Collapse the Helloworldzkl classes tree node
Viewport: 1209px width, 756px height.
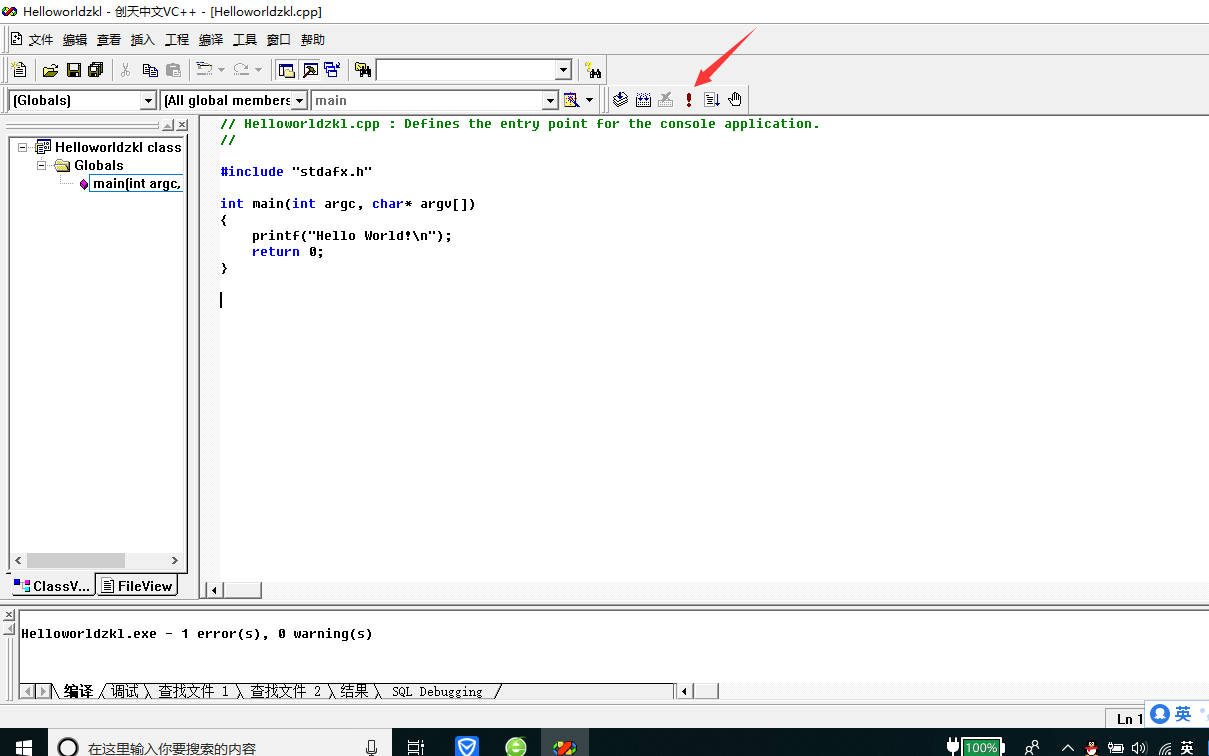[x=23, y=147]
